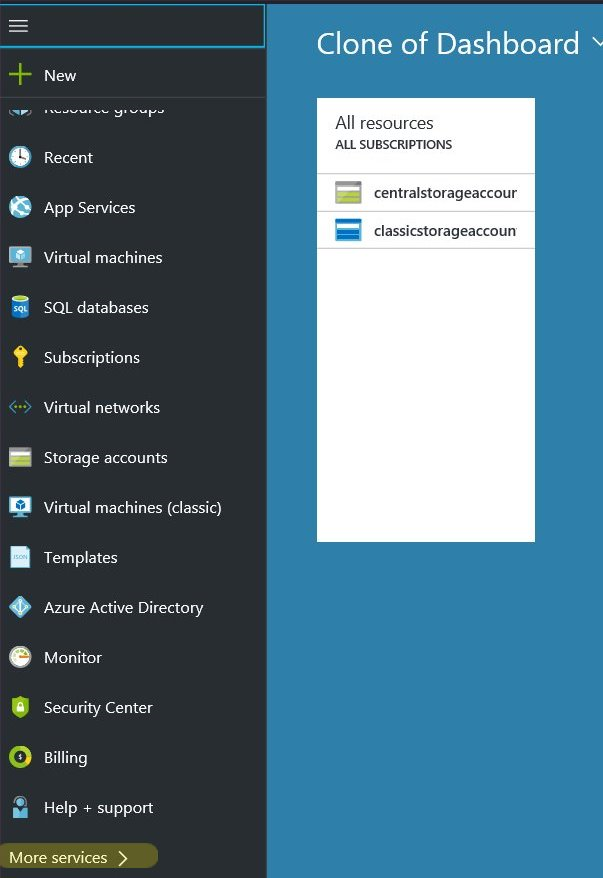
Task: Click the green plus New icon
Action: pyautogui.click(x=20, y=74)
